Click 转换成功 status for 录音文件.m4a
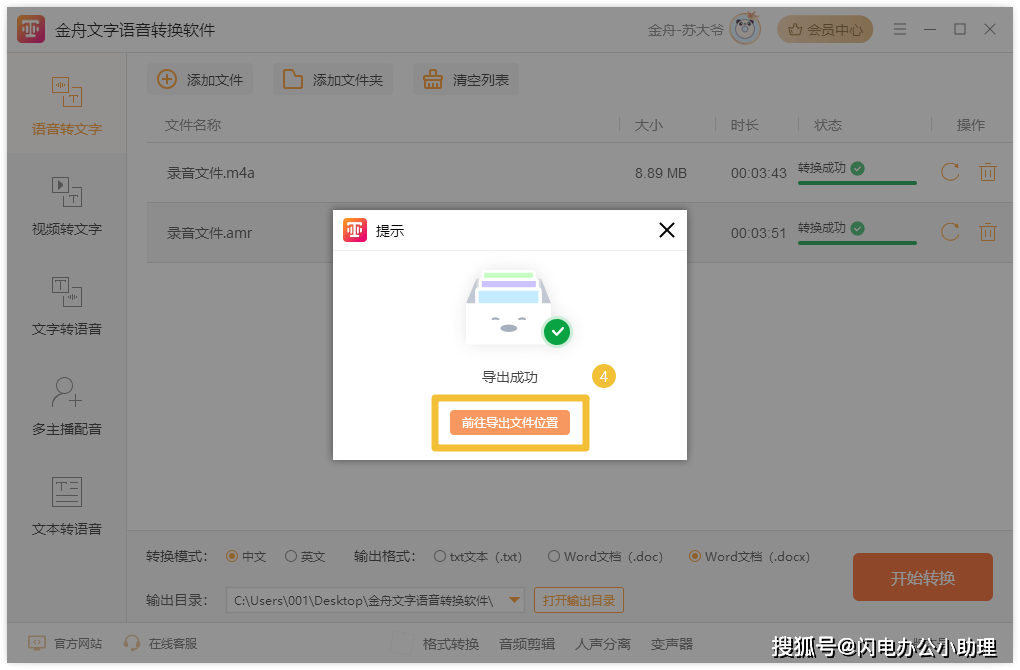This screenshot has height=670, width=1020. [831, 168]
